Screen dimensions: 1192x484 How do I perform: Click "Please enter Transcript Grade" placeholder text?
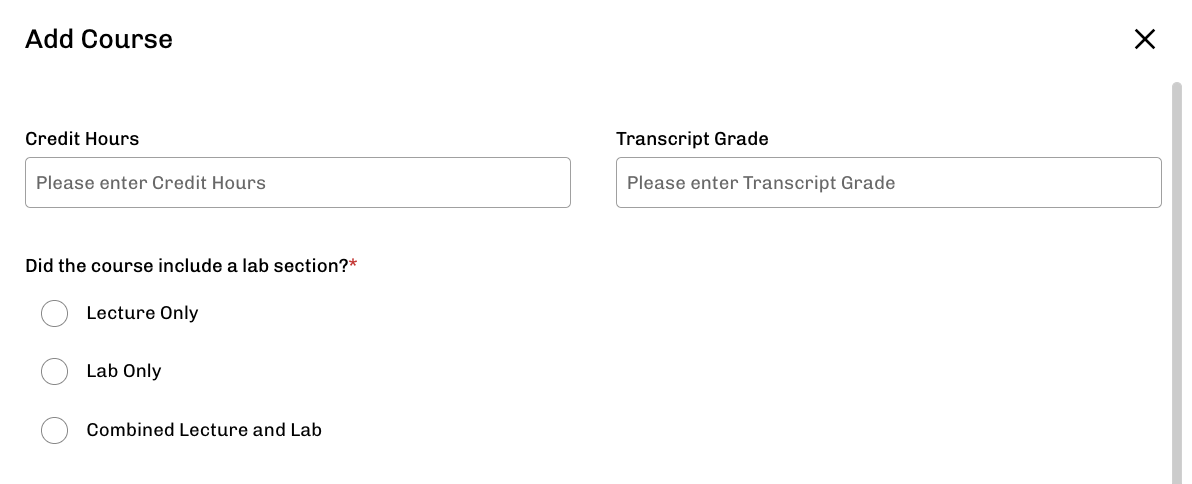(x=761, y=183)
